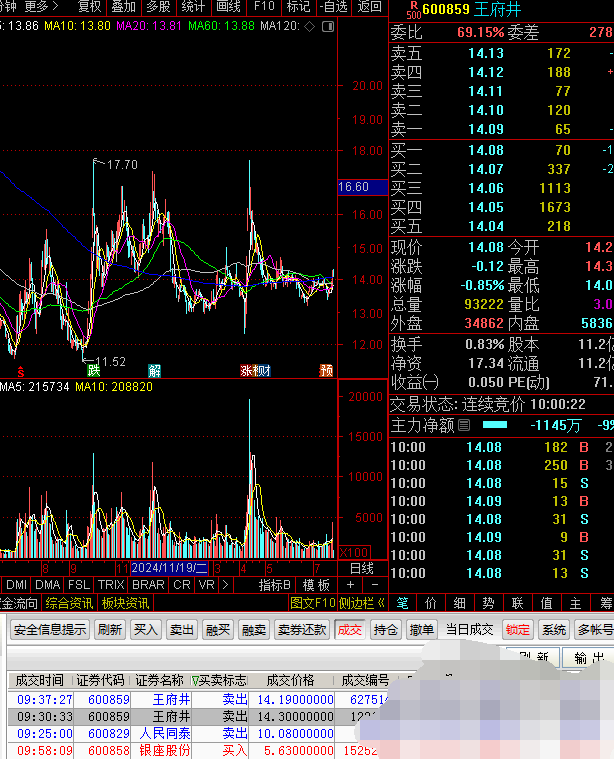This screenshot has height=759, width=614.
Task: Open the 综合资讯 tab
Action: tap(69, 603)
